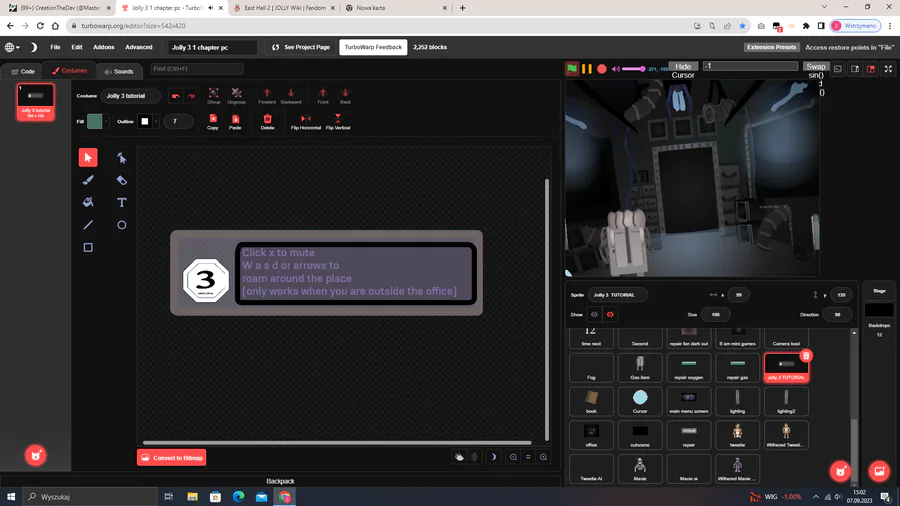Copy the selected shape

point(212,122)
